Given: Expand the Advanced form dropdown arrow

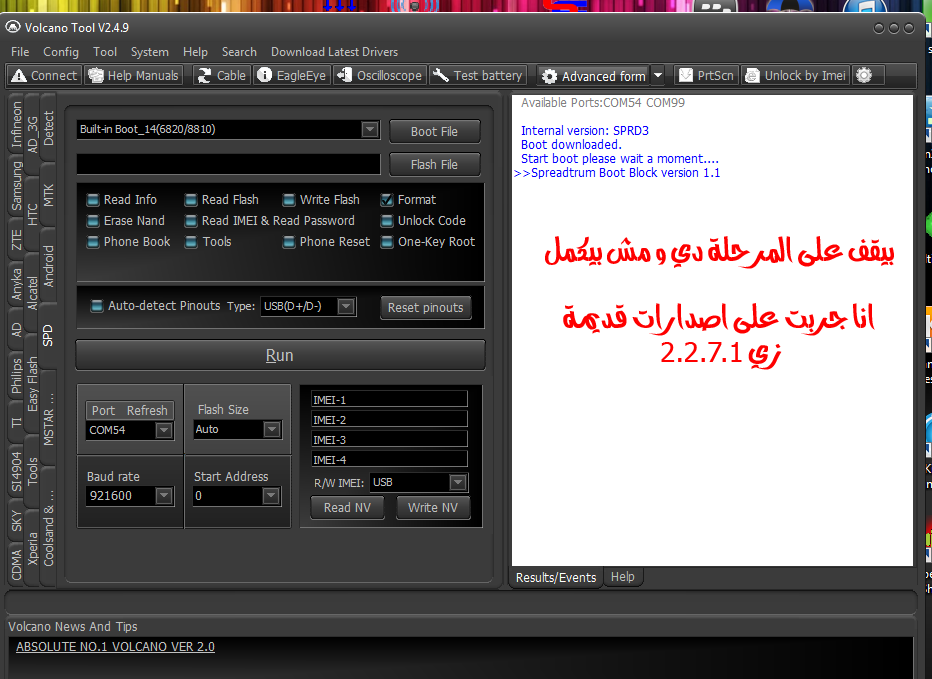Looking at the screenshot, I should click(x=658, y=76).
